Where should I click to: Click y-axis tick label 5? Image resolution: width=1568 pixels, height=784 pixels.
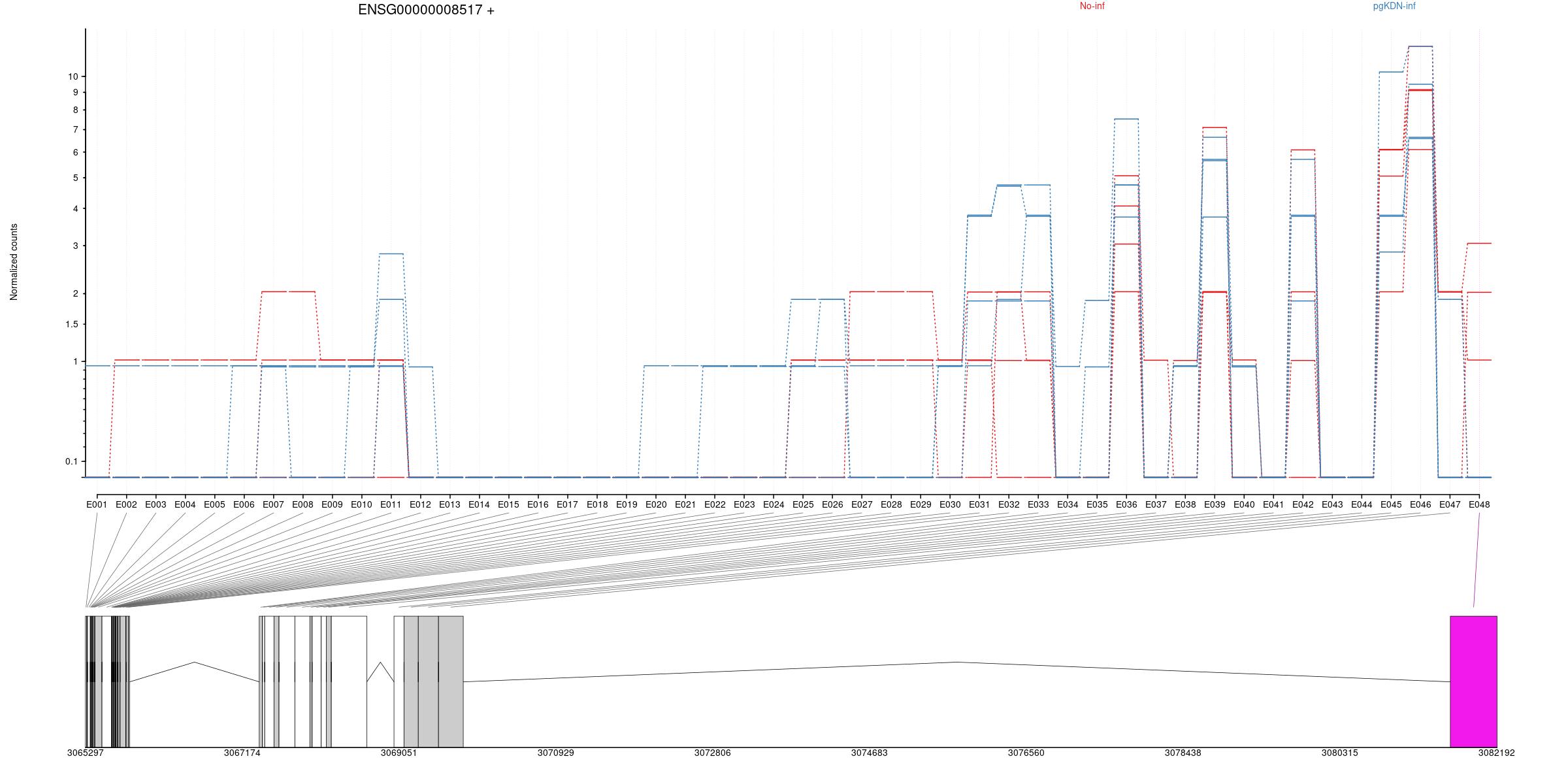pyautogui.click(x=75, y=178)
